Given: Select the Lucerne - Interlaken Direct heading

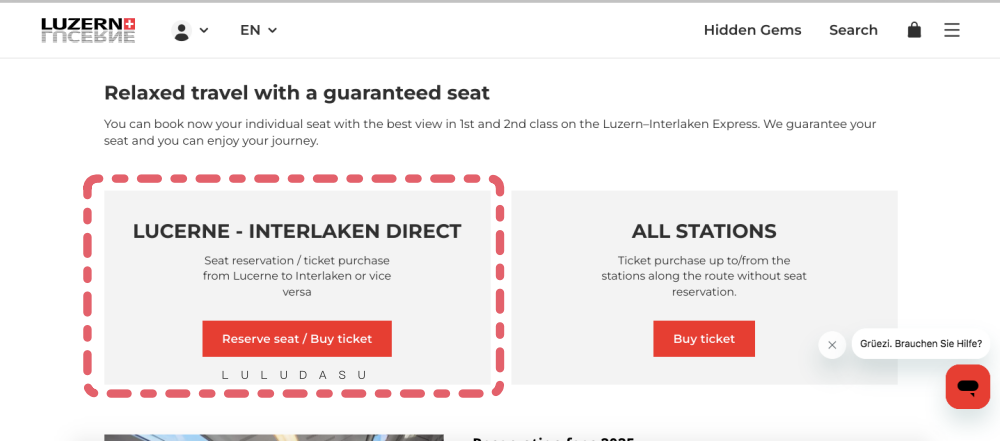Looking at the screenshot, I should (297, 231).
